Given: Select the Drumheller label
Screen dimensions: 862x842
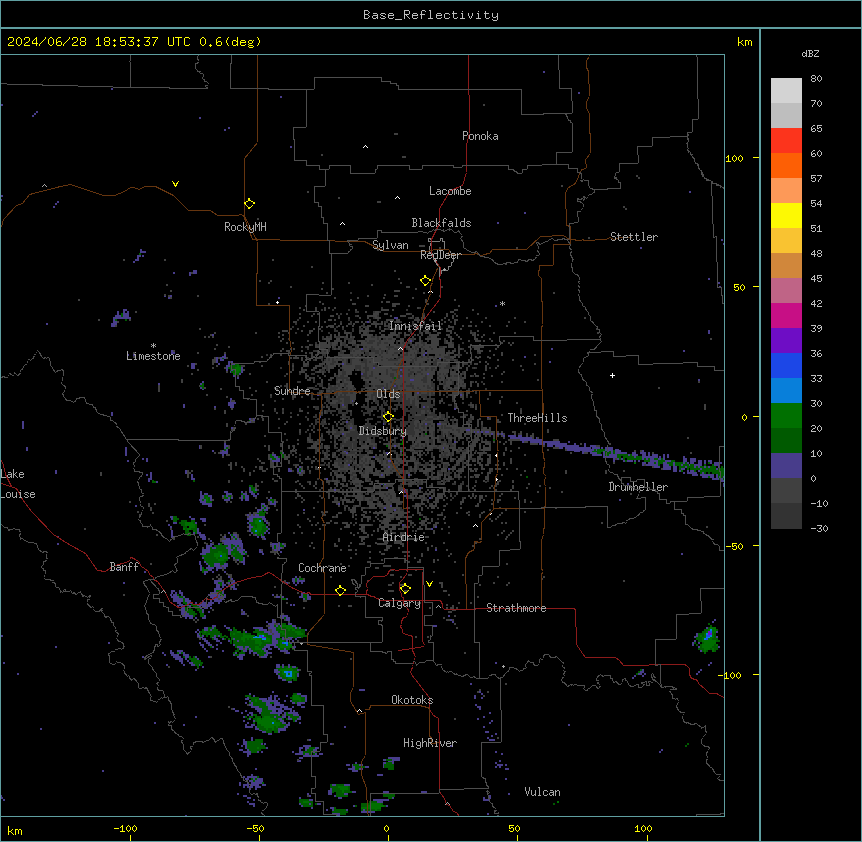Looking at the screenshot, I should [x=638, y=487].
